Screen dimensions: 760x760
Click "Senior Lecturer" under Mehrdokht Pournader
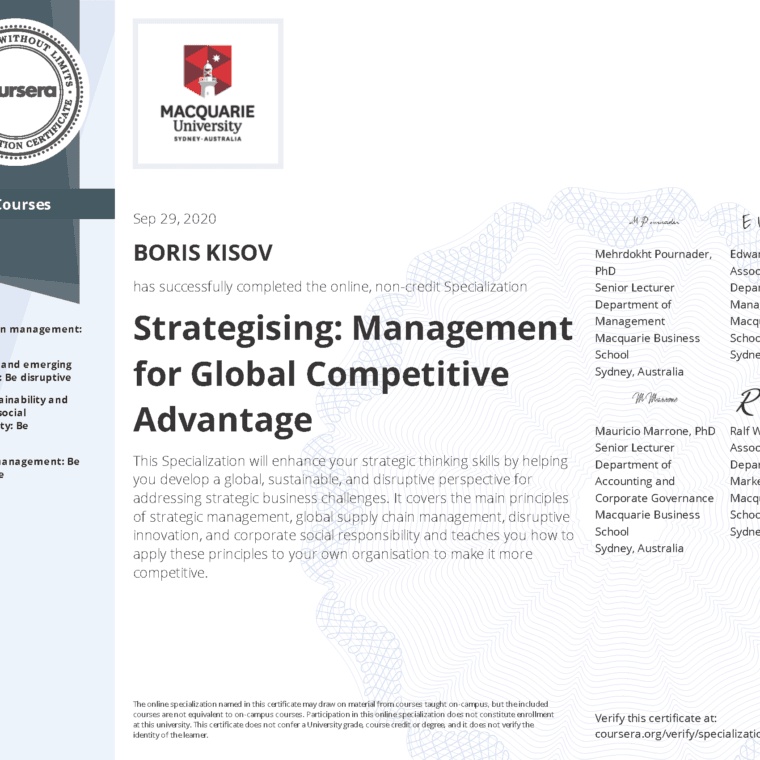pyautogui.click(x=634, y=288)
